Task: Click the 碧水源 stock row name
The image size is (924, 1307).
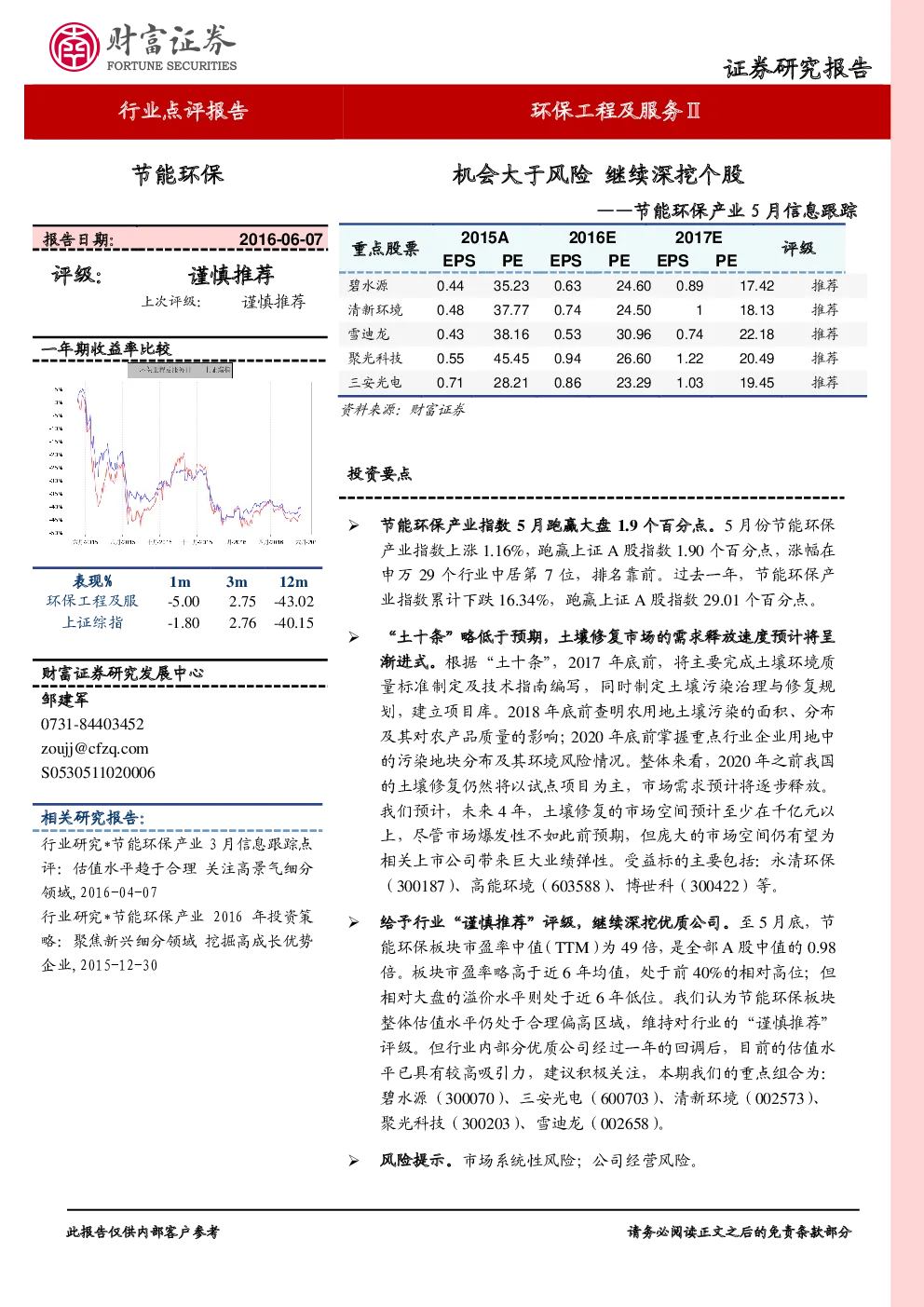Action: (x=368, y=286)
